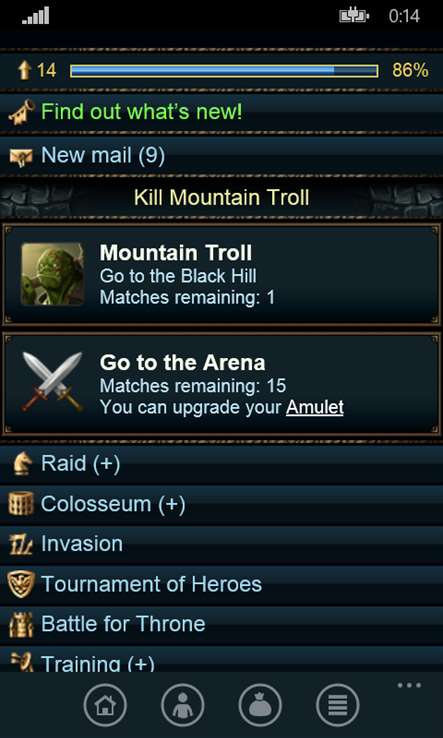This screenshot has height=738, width=443.
Task: Tap the home icon in bottom bar
Action: click(105, 705)
